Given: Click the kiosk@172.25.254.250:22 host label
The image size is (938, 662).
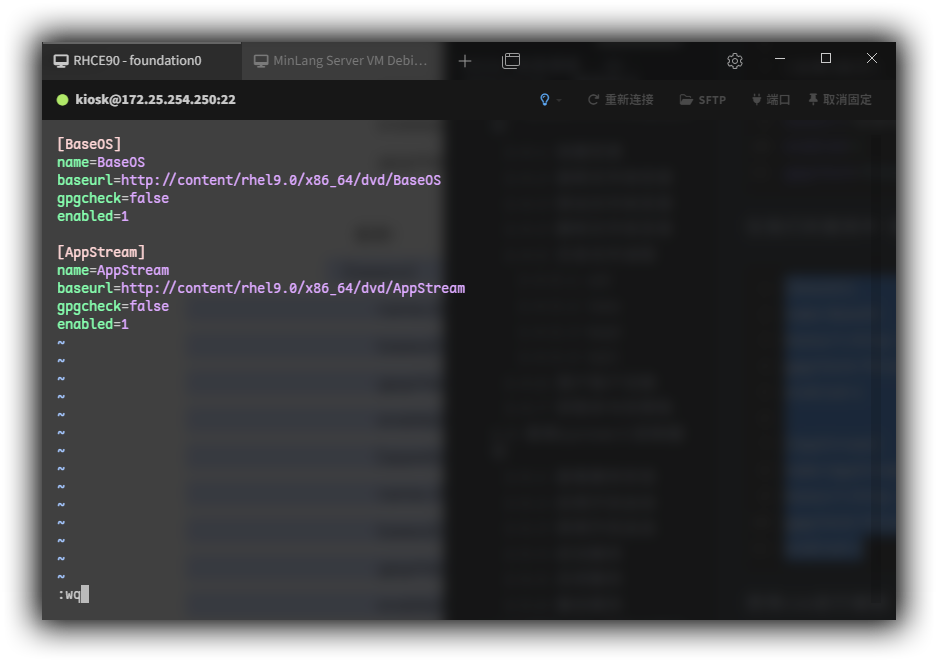Looking at the screenshot, I should point(155,100).
